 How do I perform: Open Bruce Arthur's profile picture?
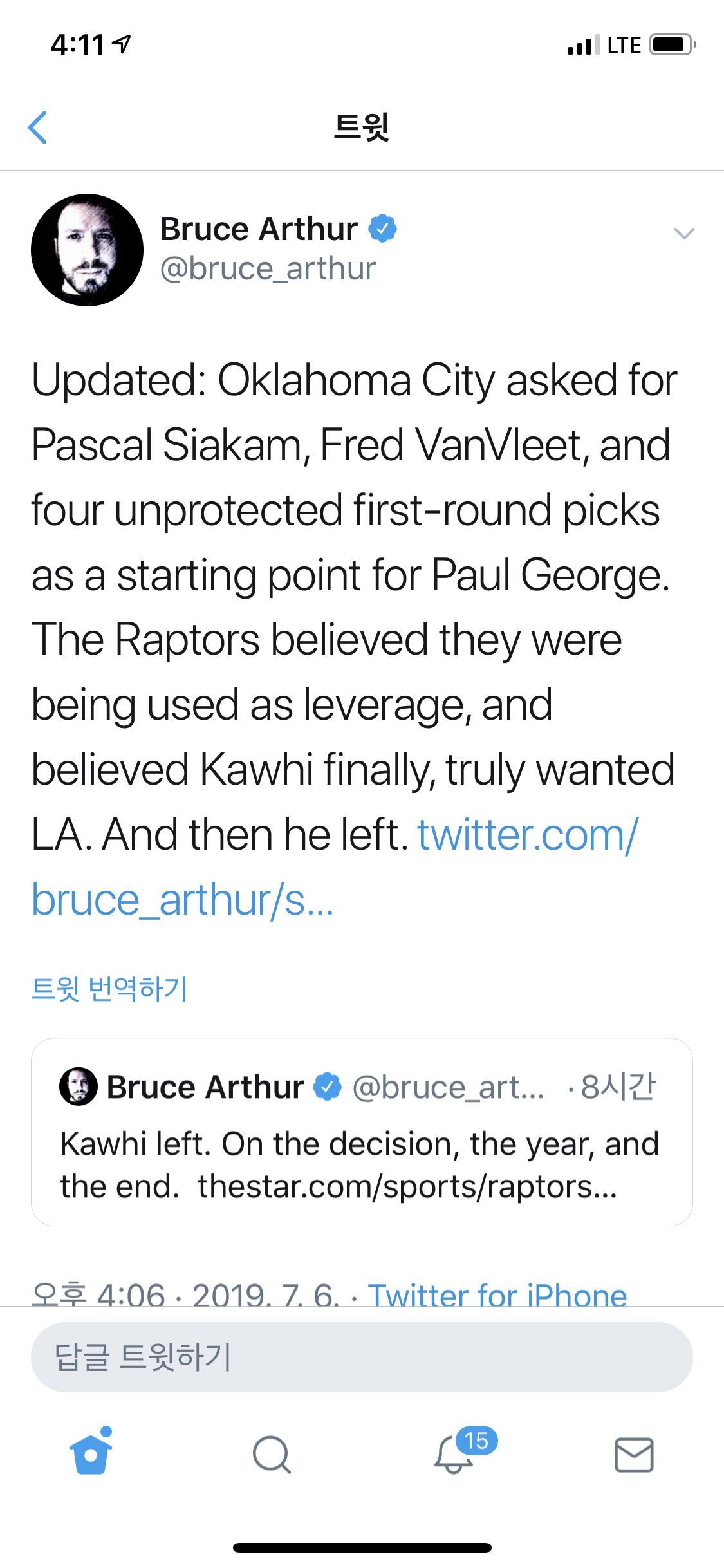[87, 250]
